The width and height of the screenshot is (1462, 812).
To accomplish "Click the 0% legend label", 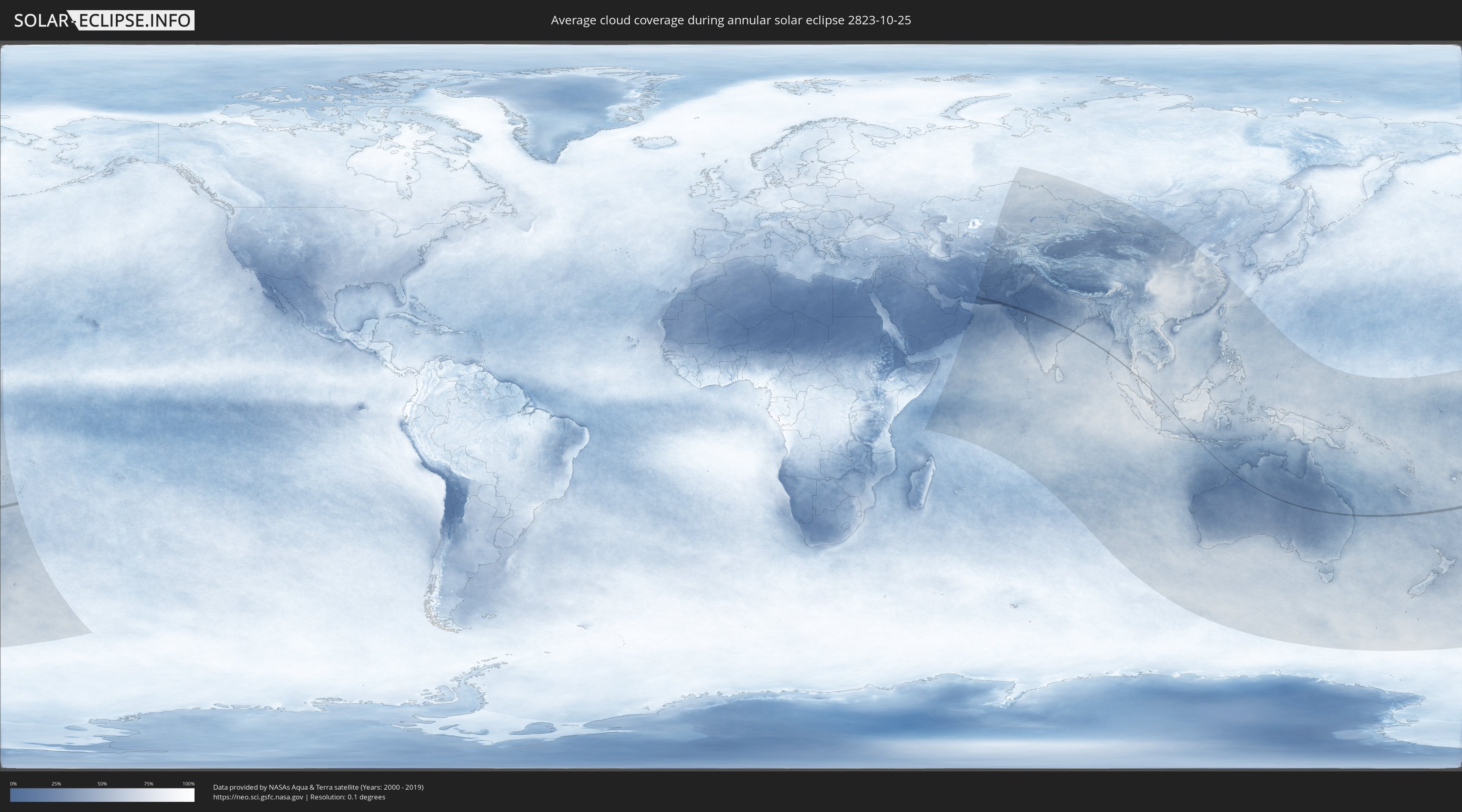I will (x=13, y=784).
